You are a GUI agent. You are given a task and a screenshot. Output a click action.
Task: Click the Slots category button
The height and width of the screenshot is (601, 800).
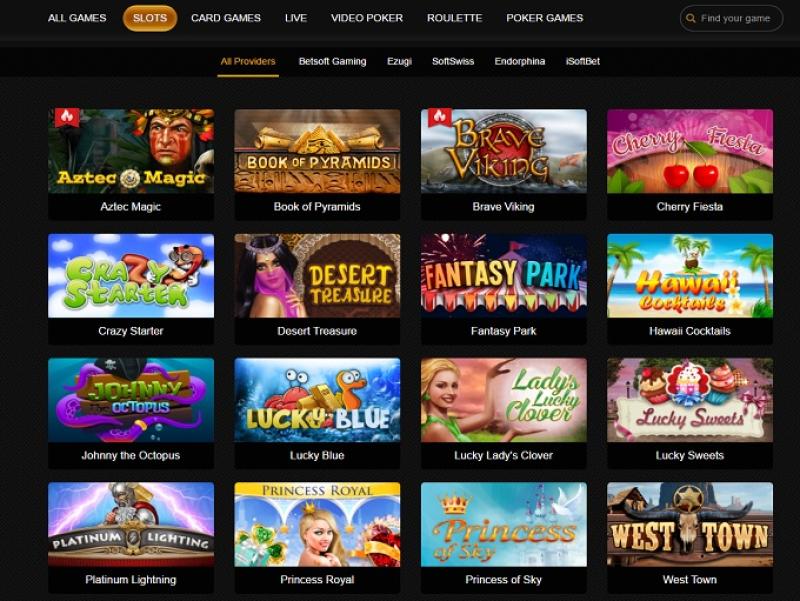(x=150, y=18)
